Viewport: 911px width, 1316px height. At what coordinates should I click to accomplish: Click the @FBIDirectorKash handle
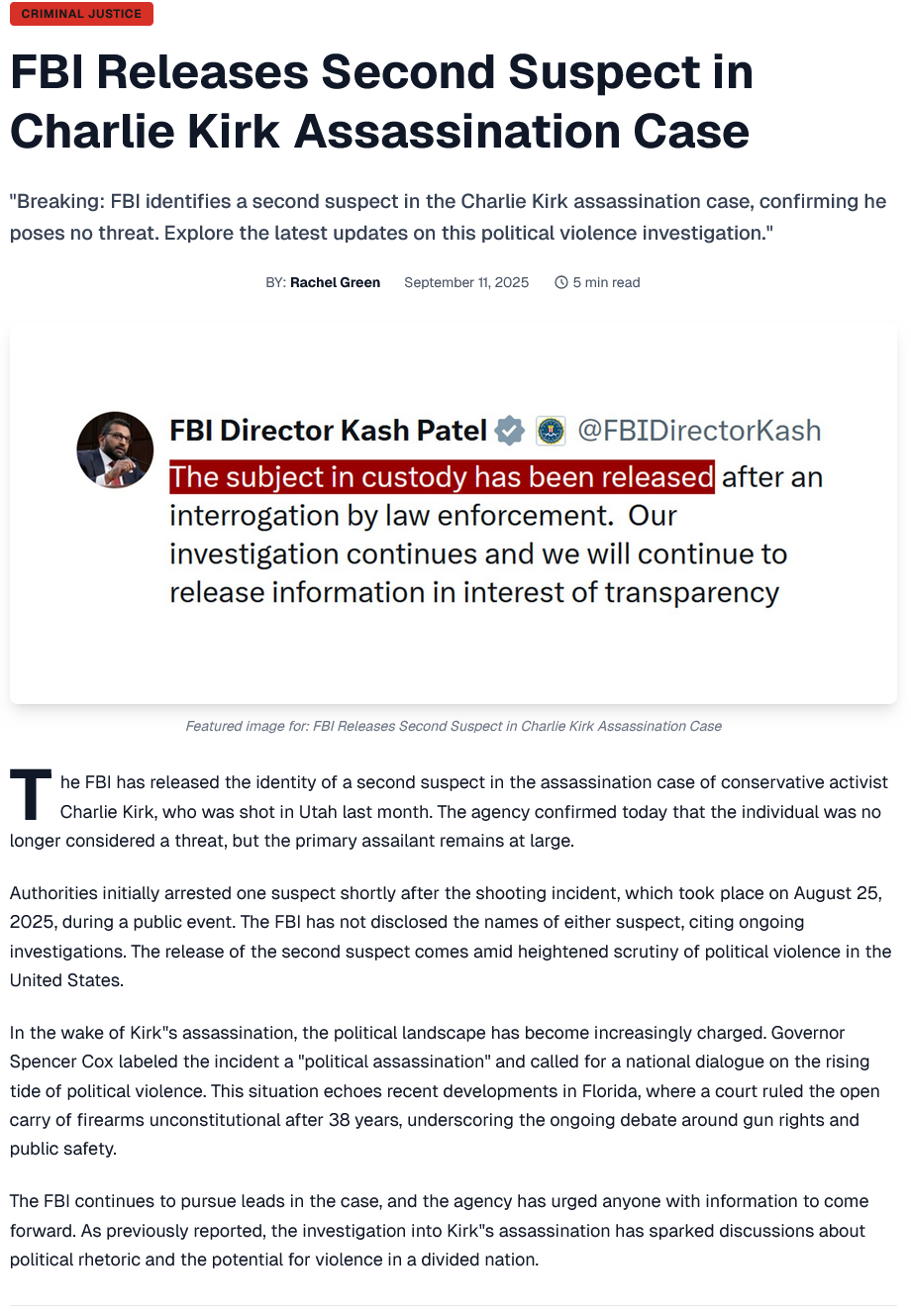(x=699, y=431)
